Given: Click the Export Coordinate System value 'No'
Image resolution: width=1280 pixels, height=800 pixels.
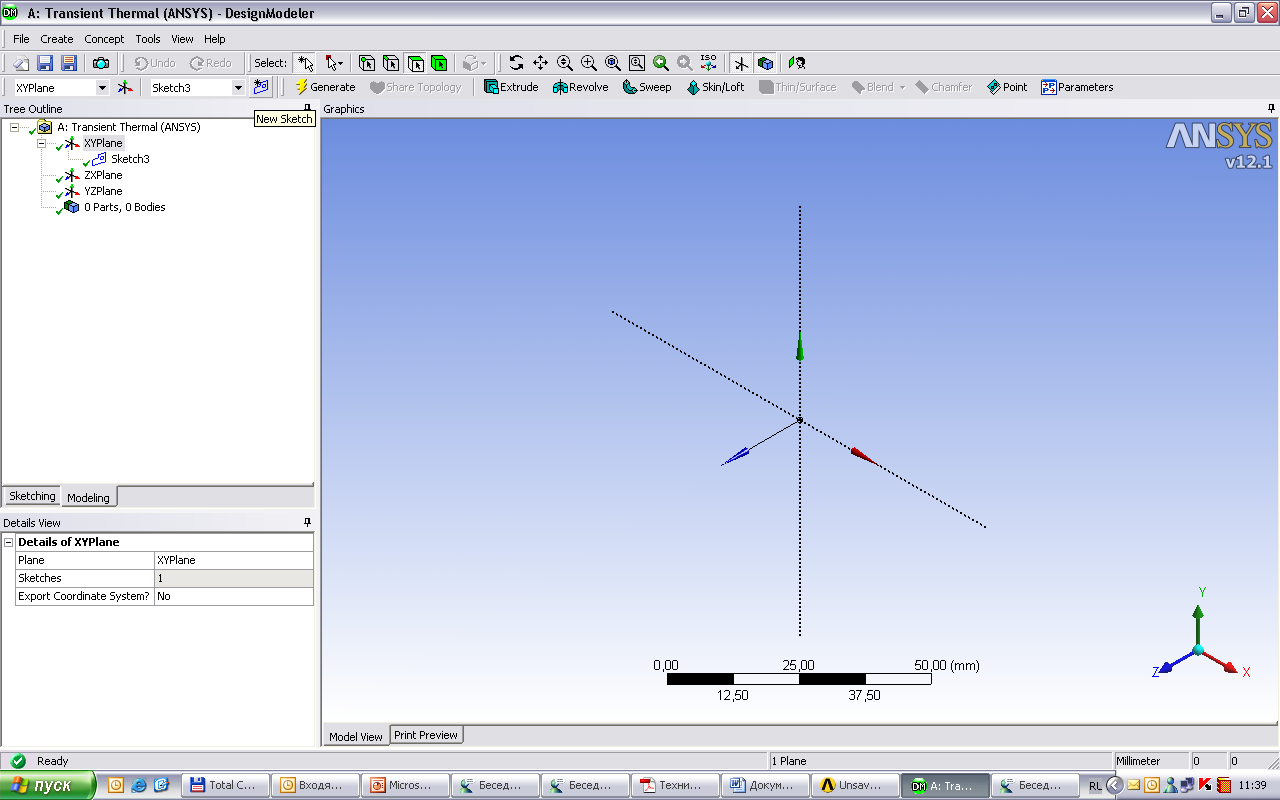Looking at the screenshot, I should click(234, 596).
